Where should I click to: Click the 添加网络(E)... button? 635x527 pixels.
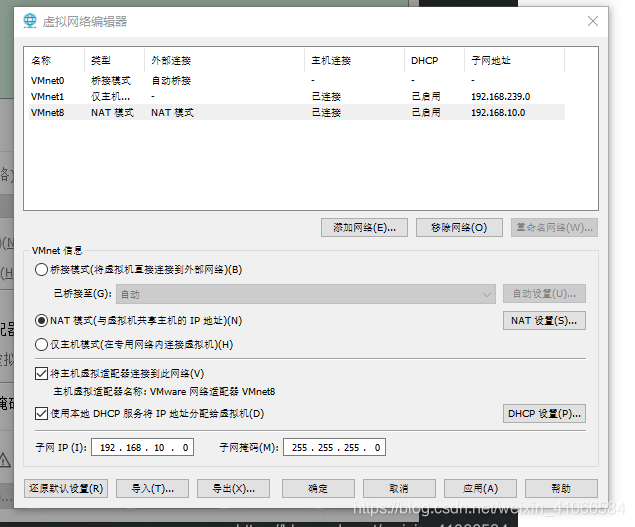click(x=364, y=228)
